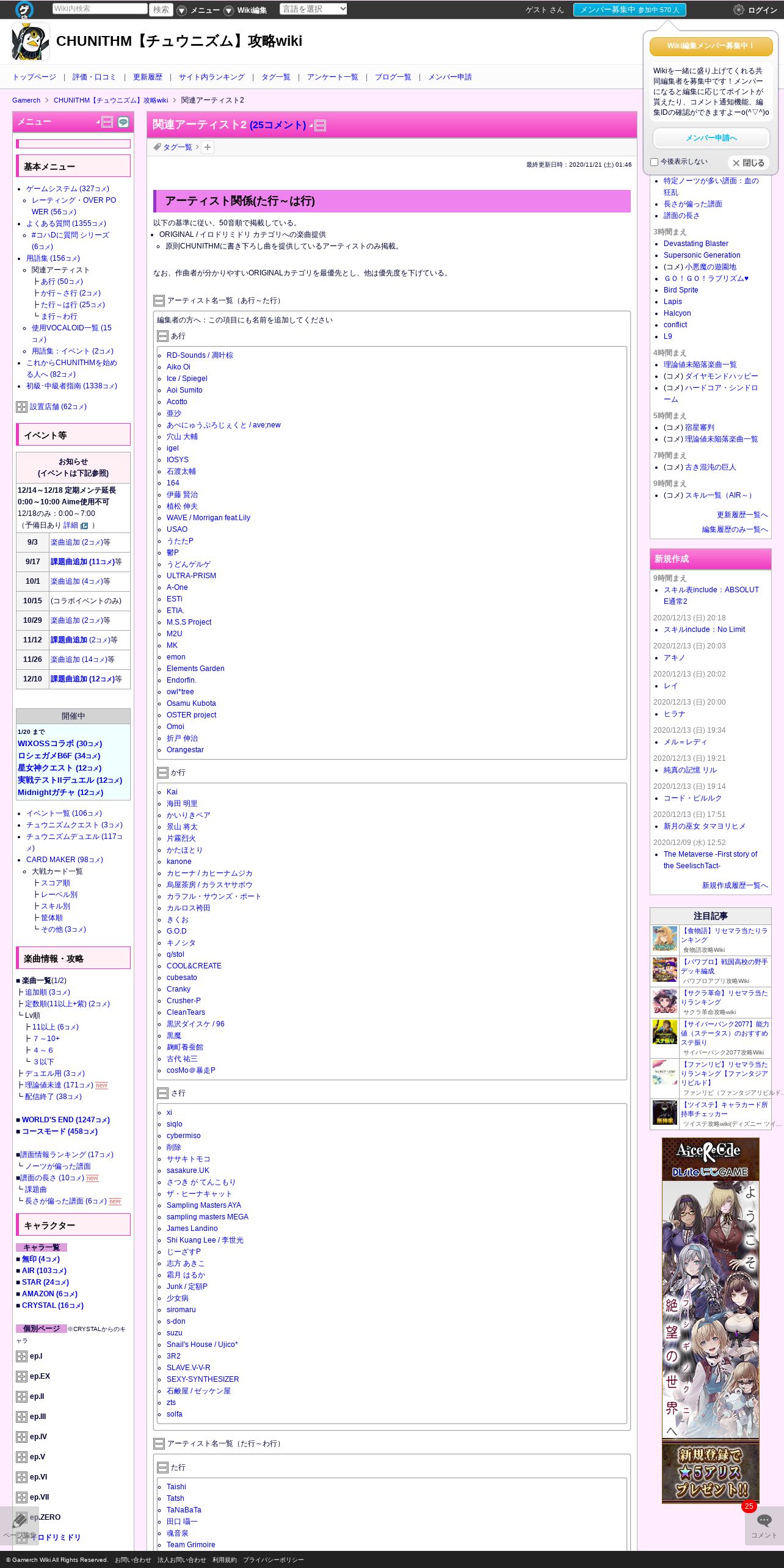Expand the ep.VII character section
The height and width of the screenshot is (1568, 784).
pos(21,1497)
